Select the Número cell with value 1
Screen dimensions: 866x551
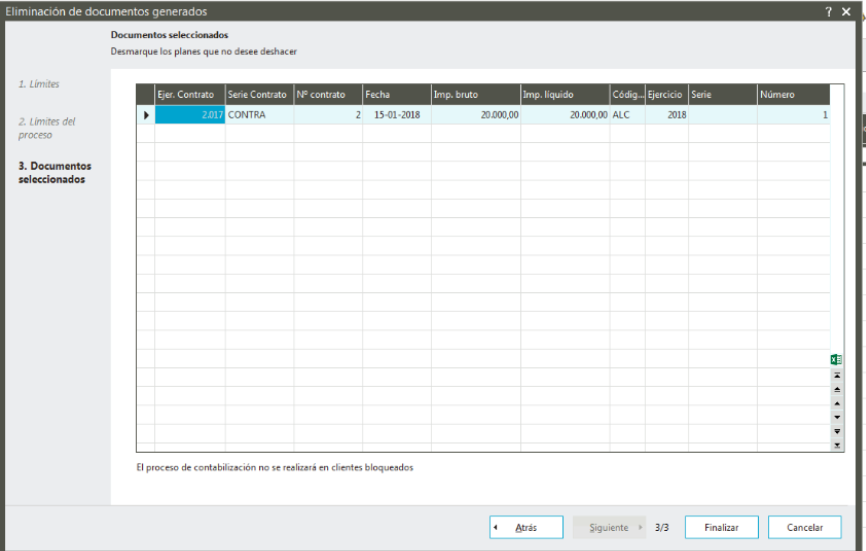coord(793,115)
